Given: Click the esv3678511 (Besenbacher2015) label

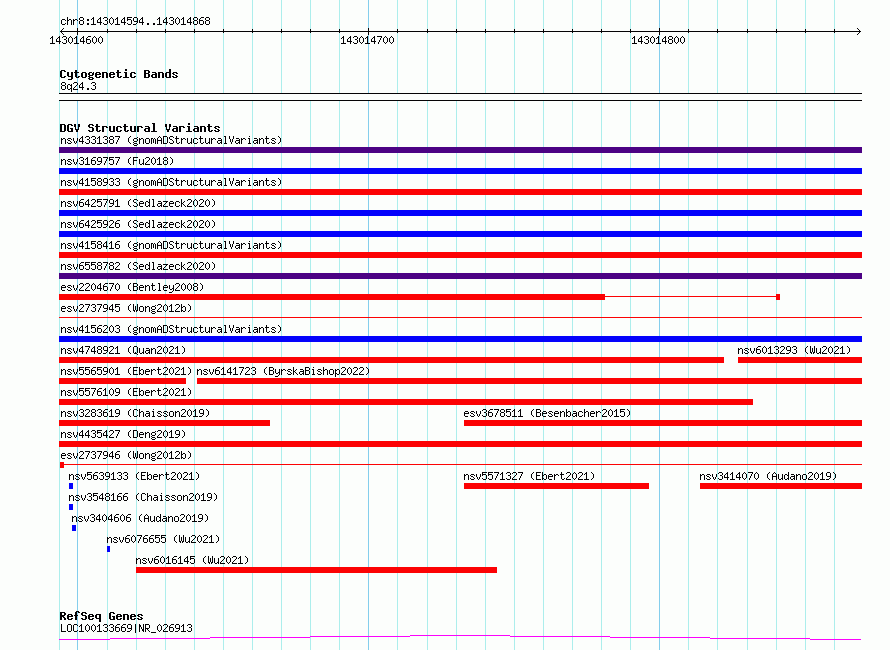Looking at the screenshot, I should tap(547, 413).
